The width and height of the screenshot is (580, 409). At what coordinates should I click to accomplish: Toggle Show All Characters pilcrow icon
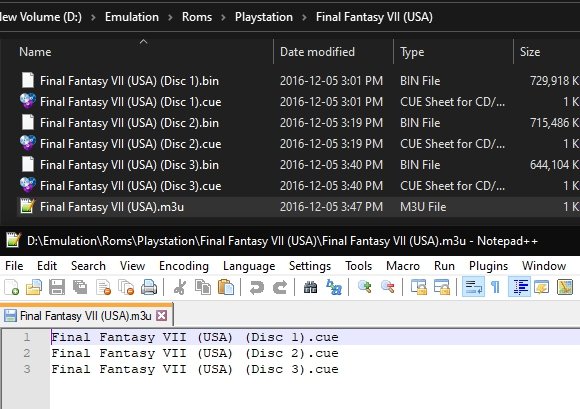pyautogui.click(x=496, y=287)
